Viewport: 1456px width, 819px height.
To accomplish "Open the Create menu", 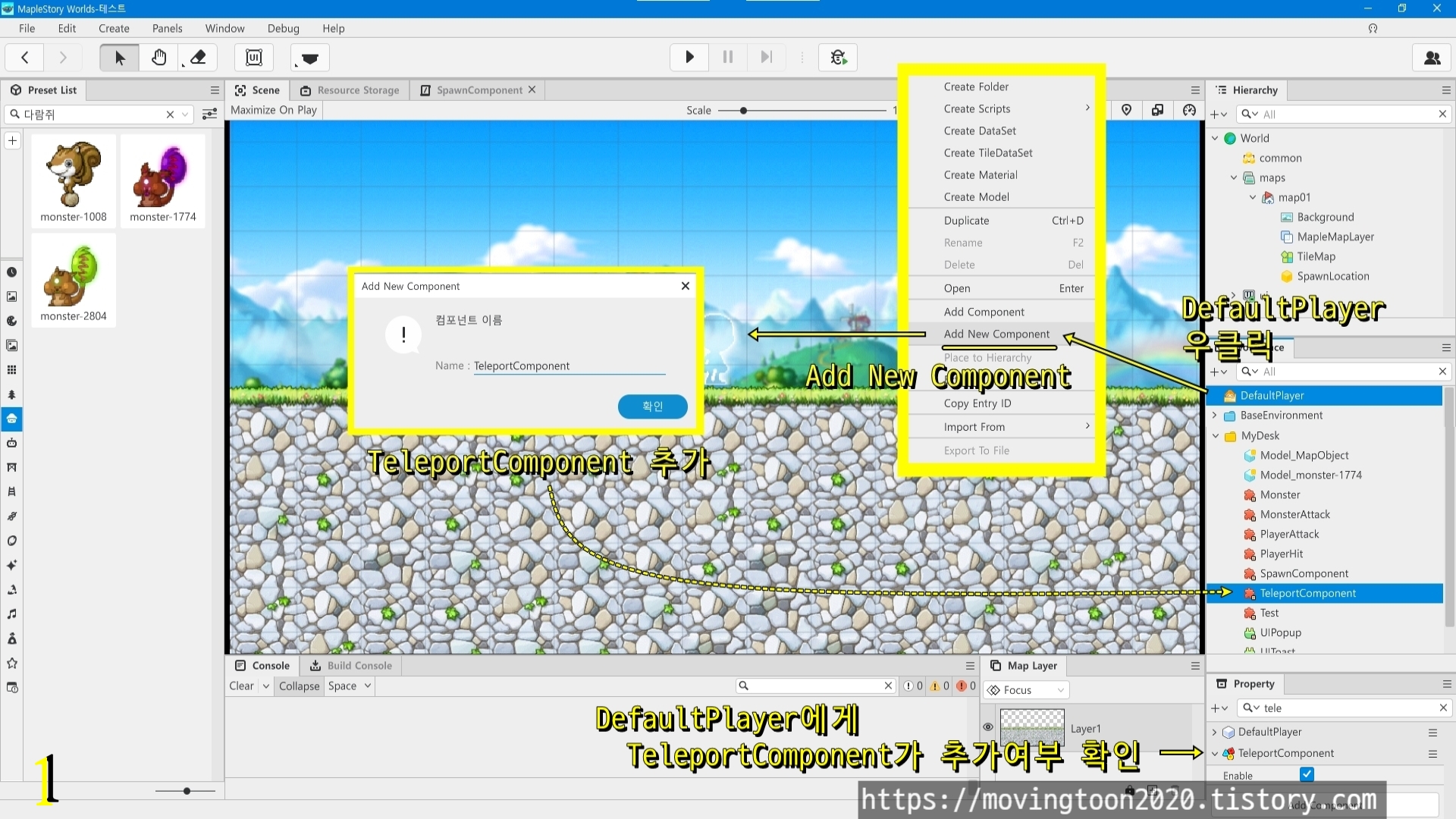I will coord(114,28).
